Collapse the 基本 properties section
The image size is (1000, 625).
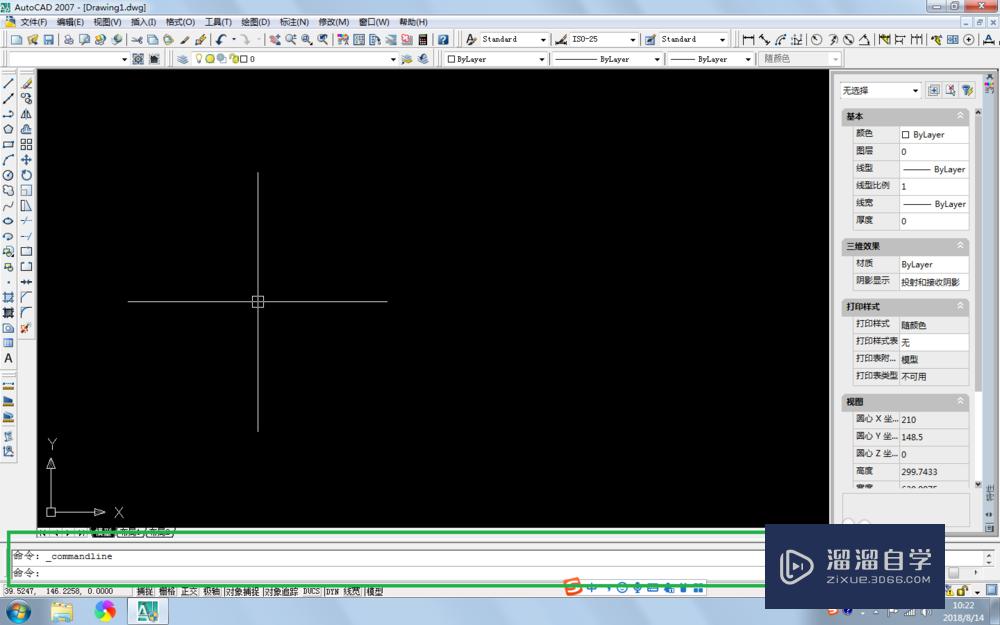(x=960, y=116)
